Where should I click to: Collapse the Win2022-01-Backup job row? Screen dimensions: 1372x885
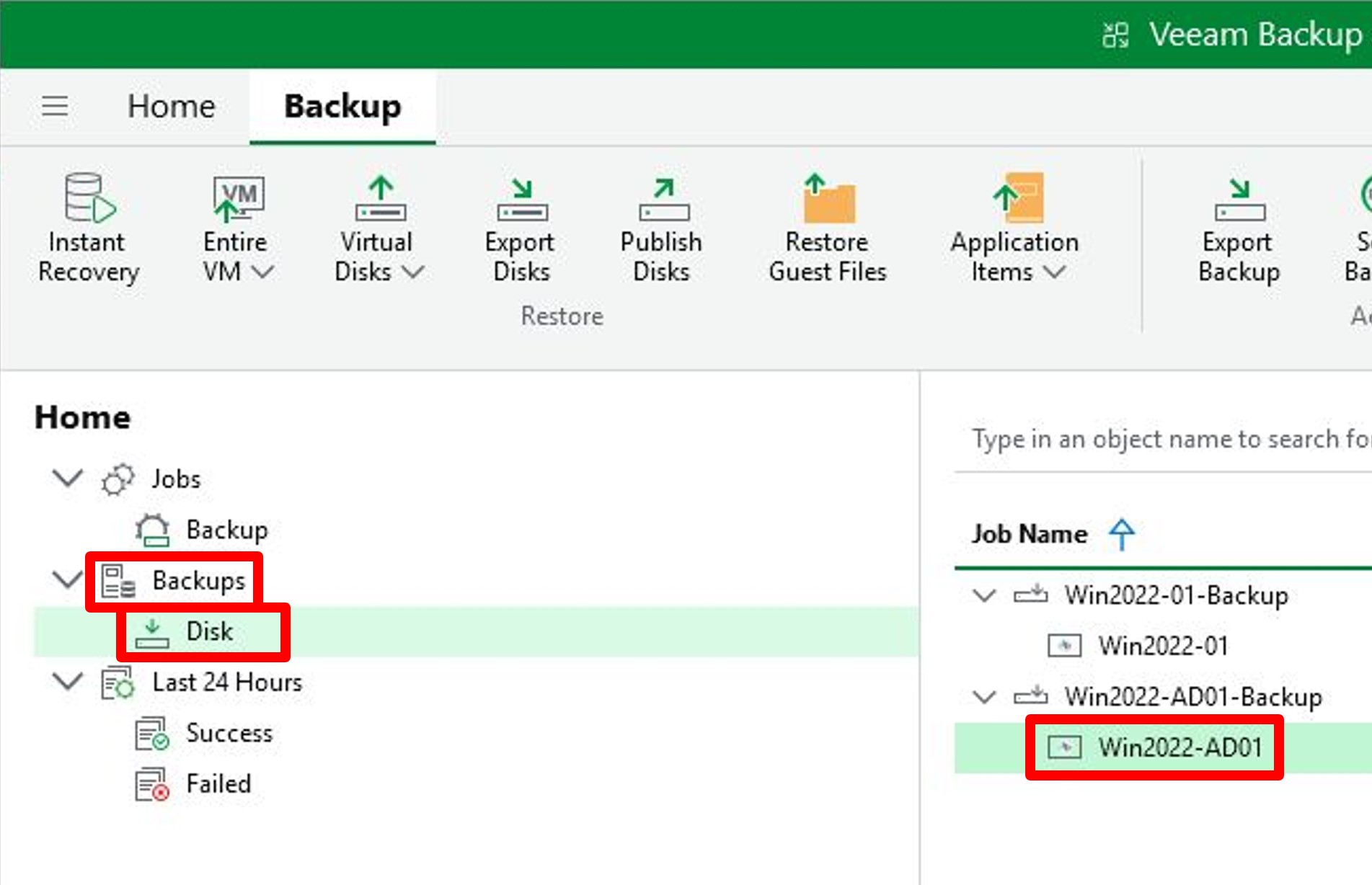(985, 595)
